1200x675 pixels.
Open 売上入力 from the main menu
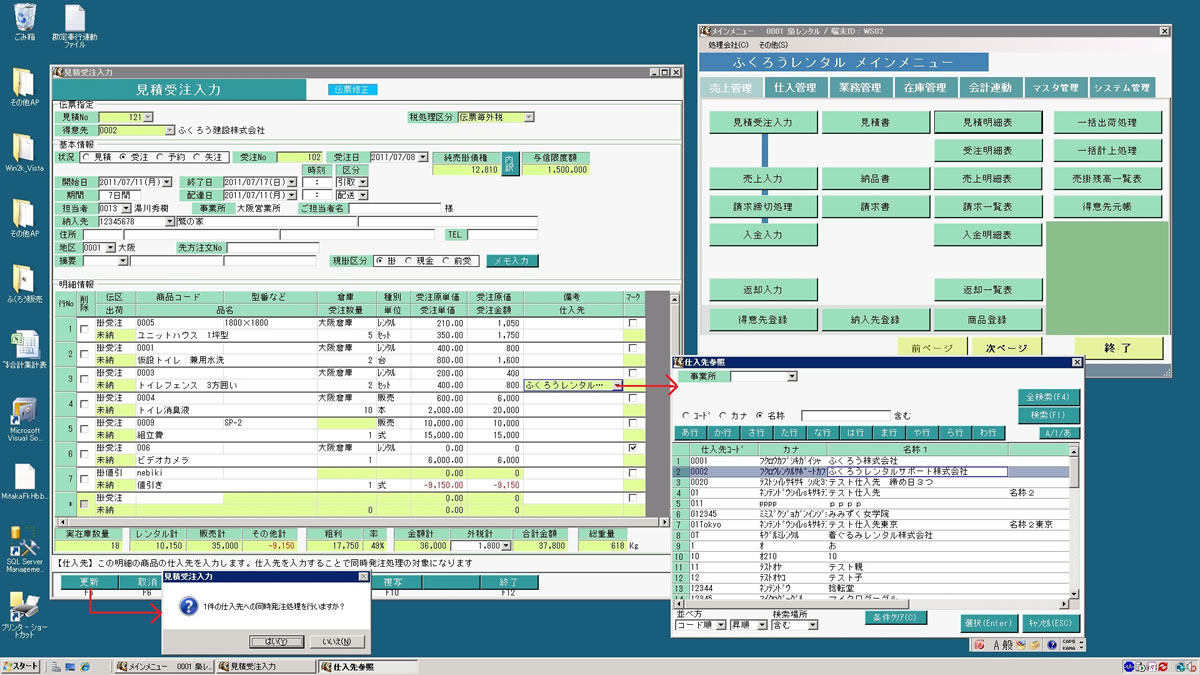[765, 178]
